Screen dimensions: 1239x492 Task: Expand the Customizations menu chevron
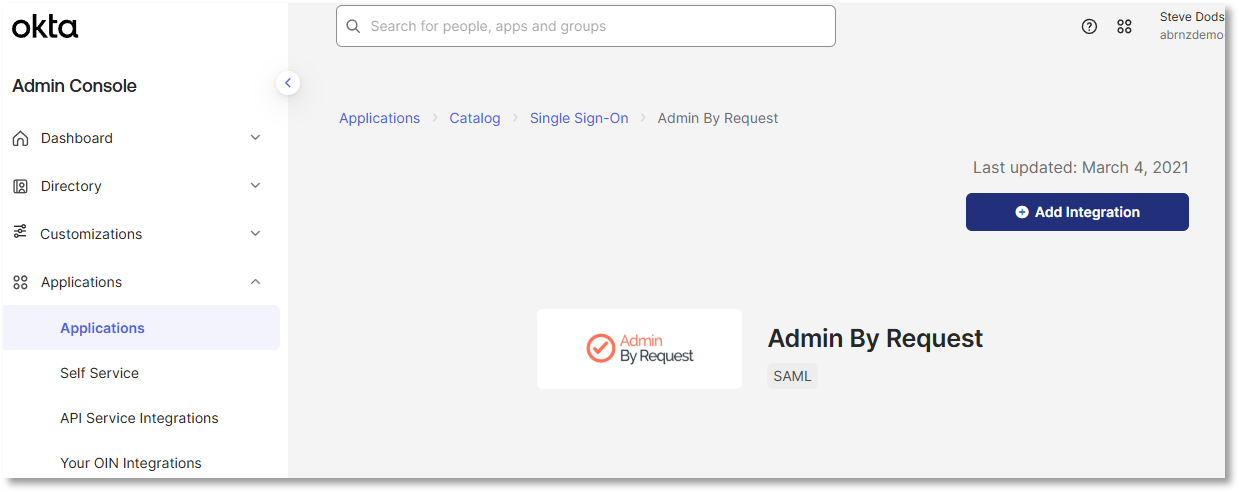tap(255, 234)
